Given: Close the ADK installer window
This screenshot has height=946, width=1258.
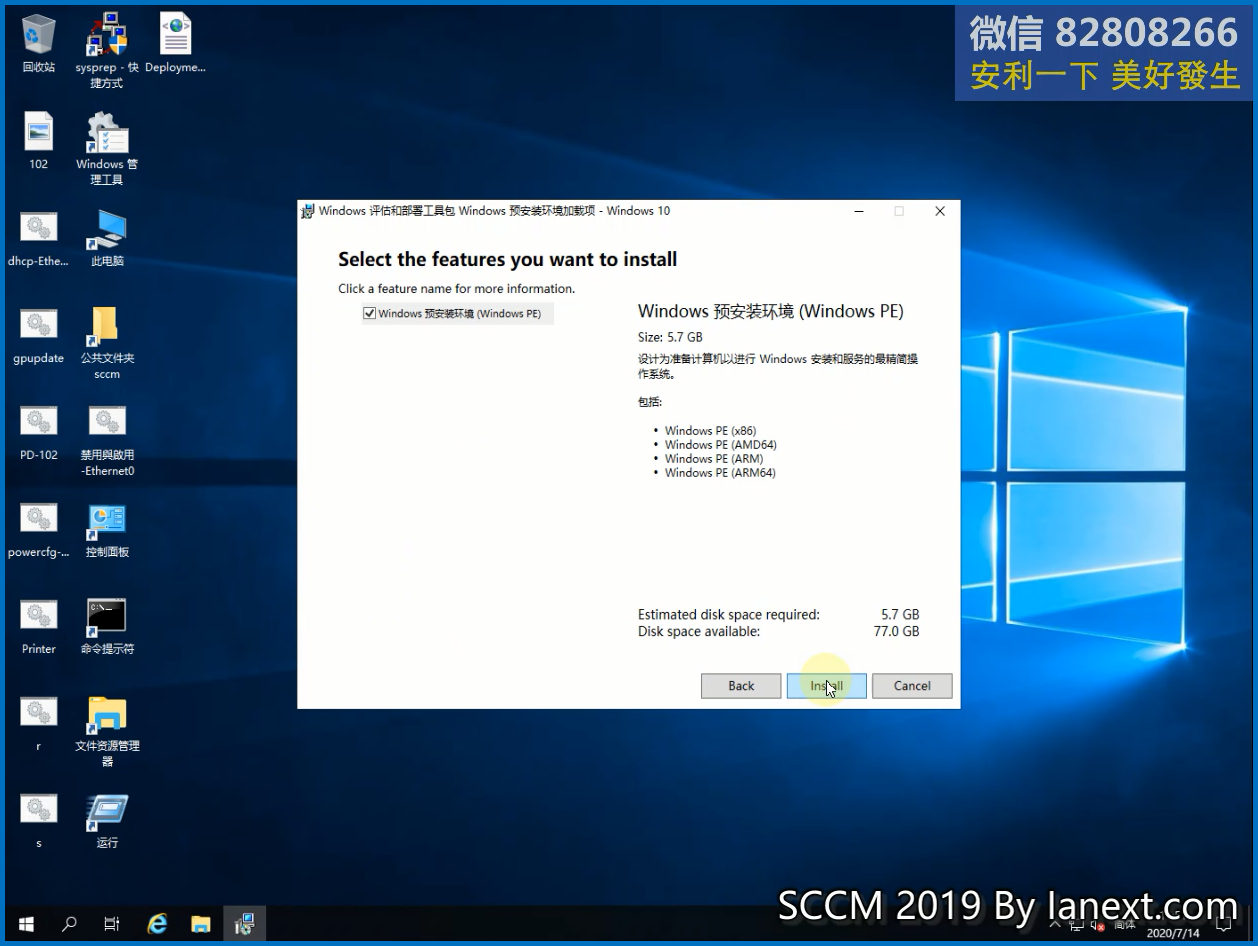Looking at the screenshot, I should coord(939,211).
